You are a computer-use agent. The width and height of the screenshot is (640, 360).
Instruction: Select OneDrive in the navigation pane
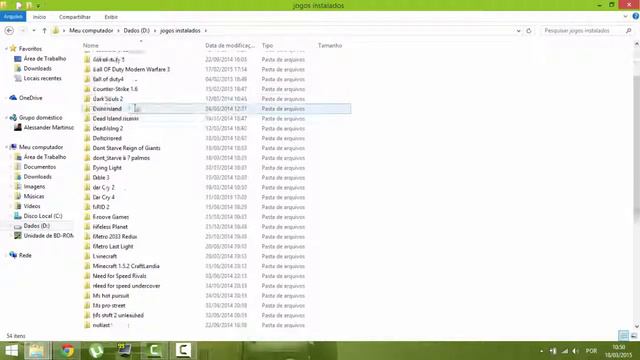pyautogui.click(x=31, y=98)
